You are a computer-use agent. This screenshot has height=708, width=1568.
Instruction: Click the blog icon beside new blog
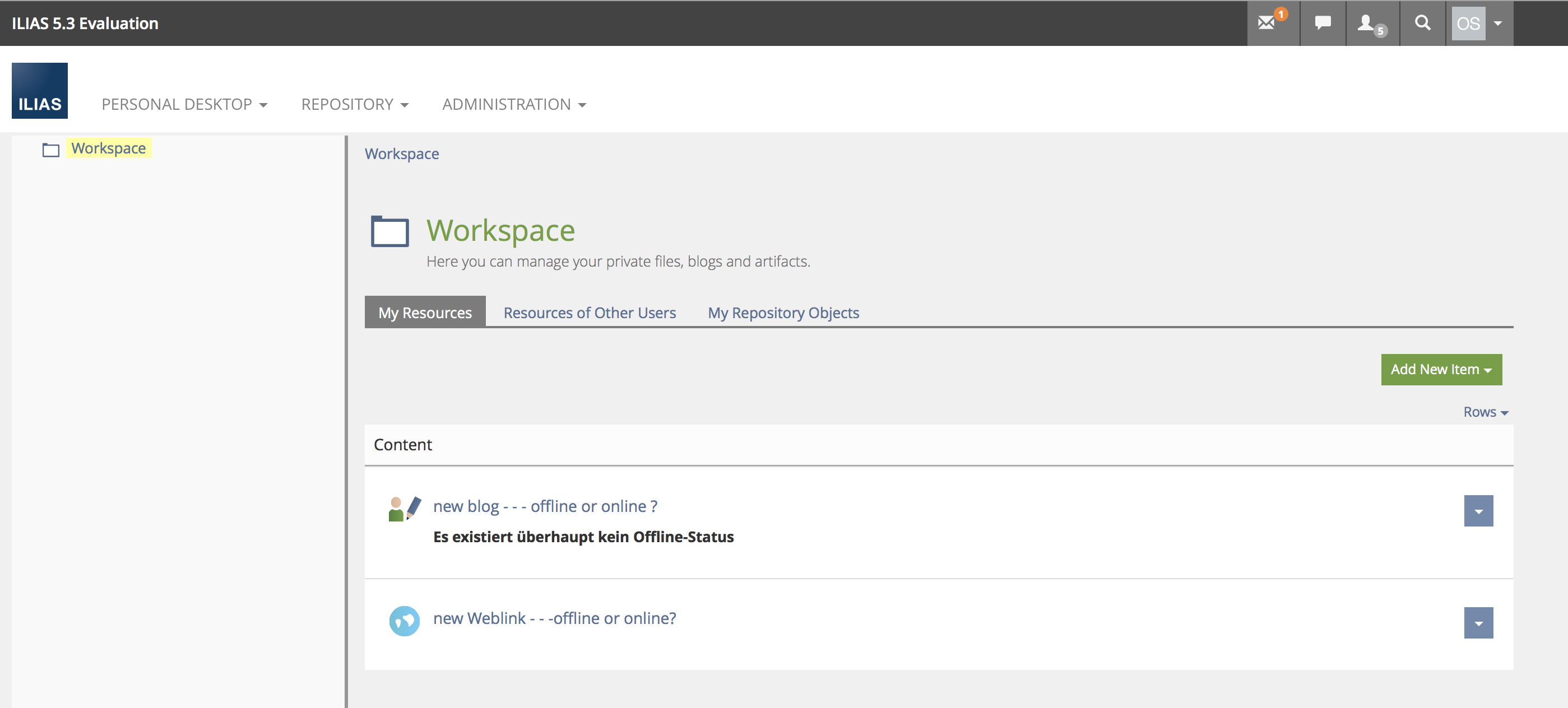coord(404,509)
